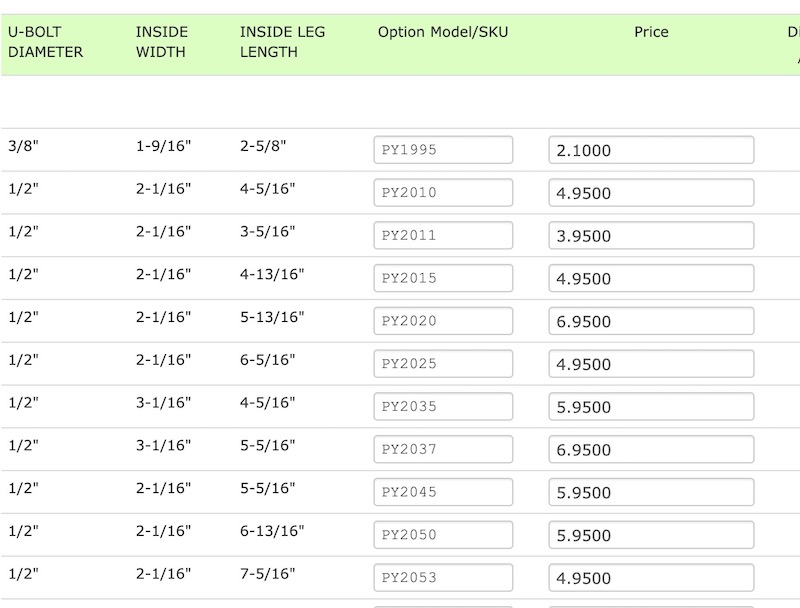The image size is (800, 608).
Task: Select the 3-5/16" leg length cell
Action: click(267, 232)
